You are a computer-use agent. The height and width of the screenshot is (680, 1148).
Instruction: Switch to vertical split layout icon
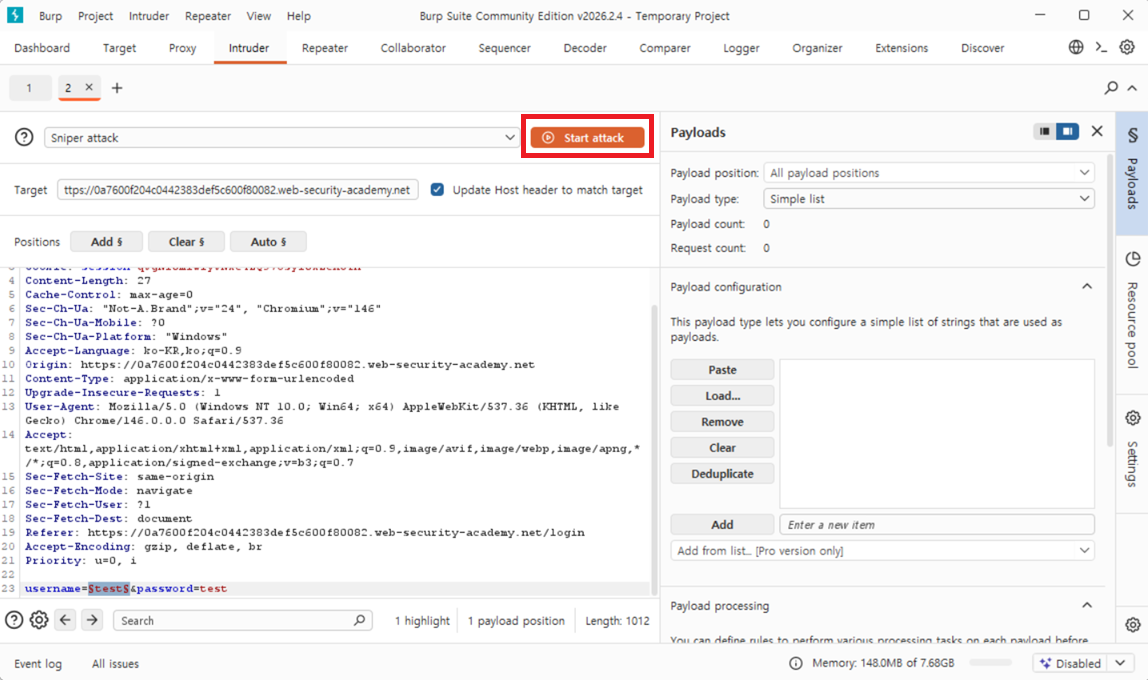1067,131
